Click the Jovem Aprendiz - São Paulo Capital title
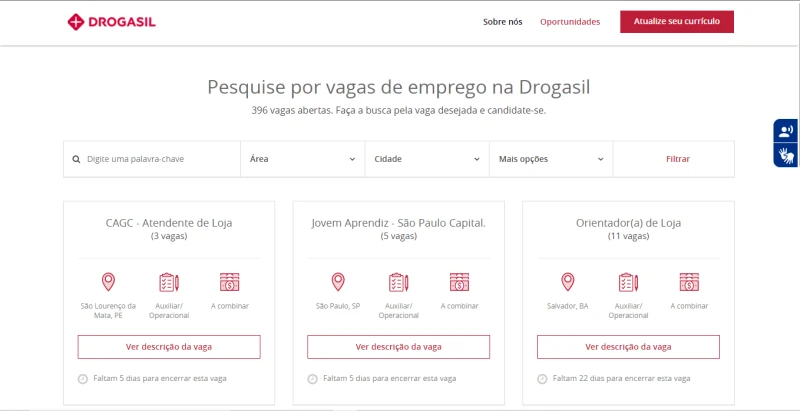This screenshot has width=800, height=411. tap(398, 223)
